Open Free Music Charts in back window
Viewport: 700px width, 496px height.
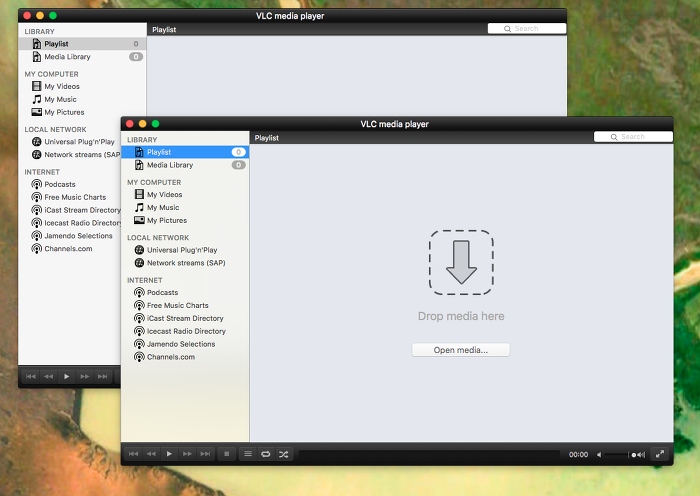[70, 197]
